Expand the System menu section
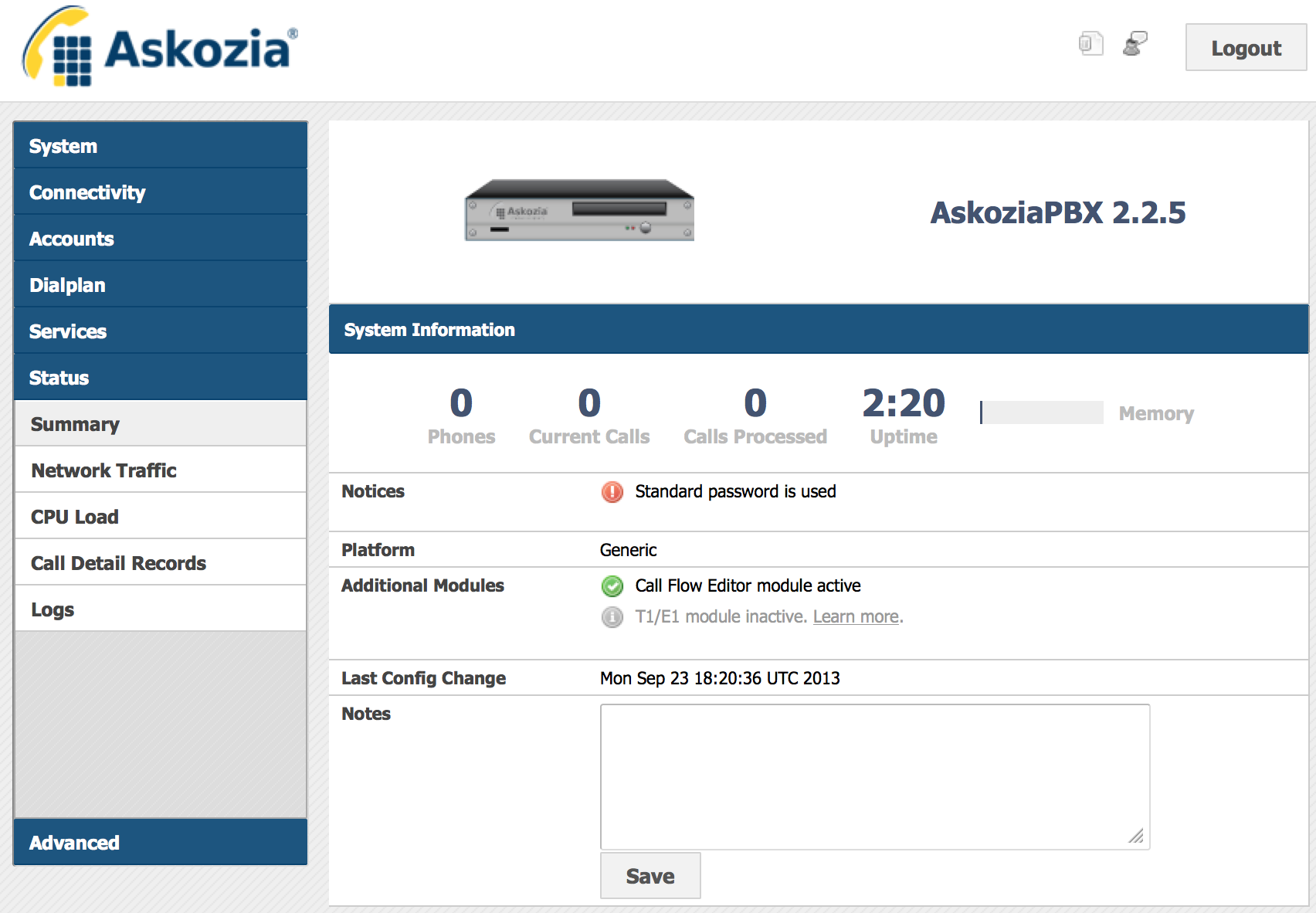The image size is (1316, 913). (x=161, y=145)
